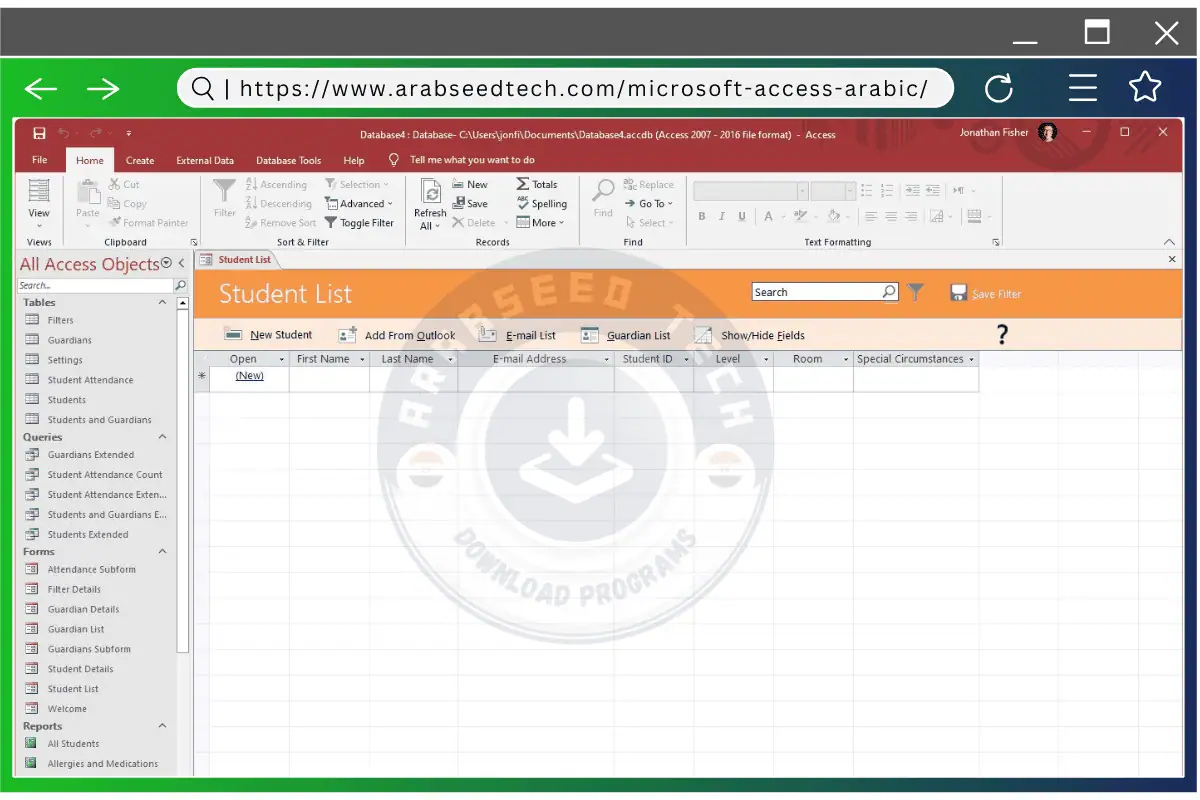
Task: Switch to the Create ribbon tab
Action: click(x=140, y=160)
